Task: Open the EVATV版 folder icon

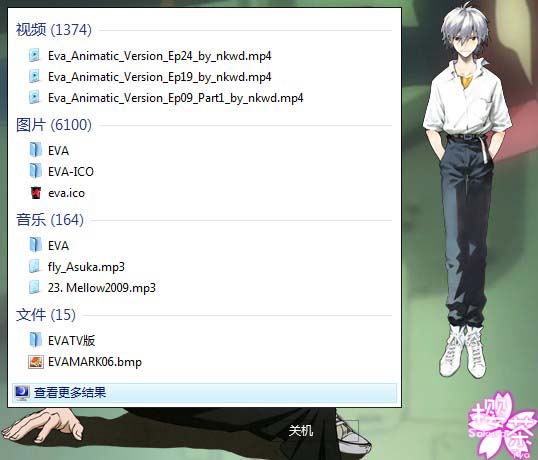Action: (35, 340)
